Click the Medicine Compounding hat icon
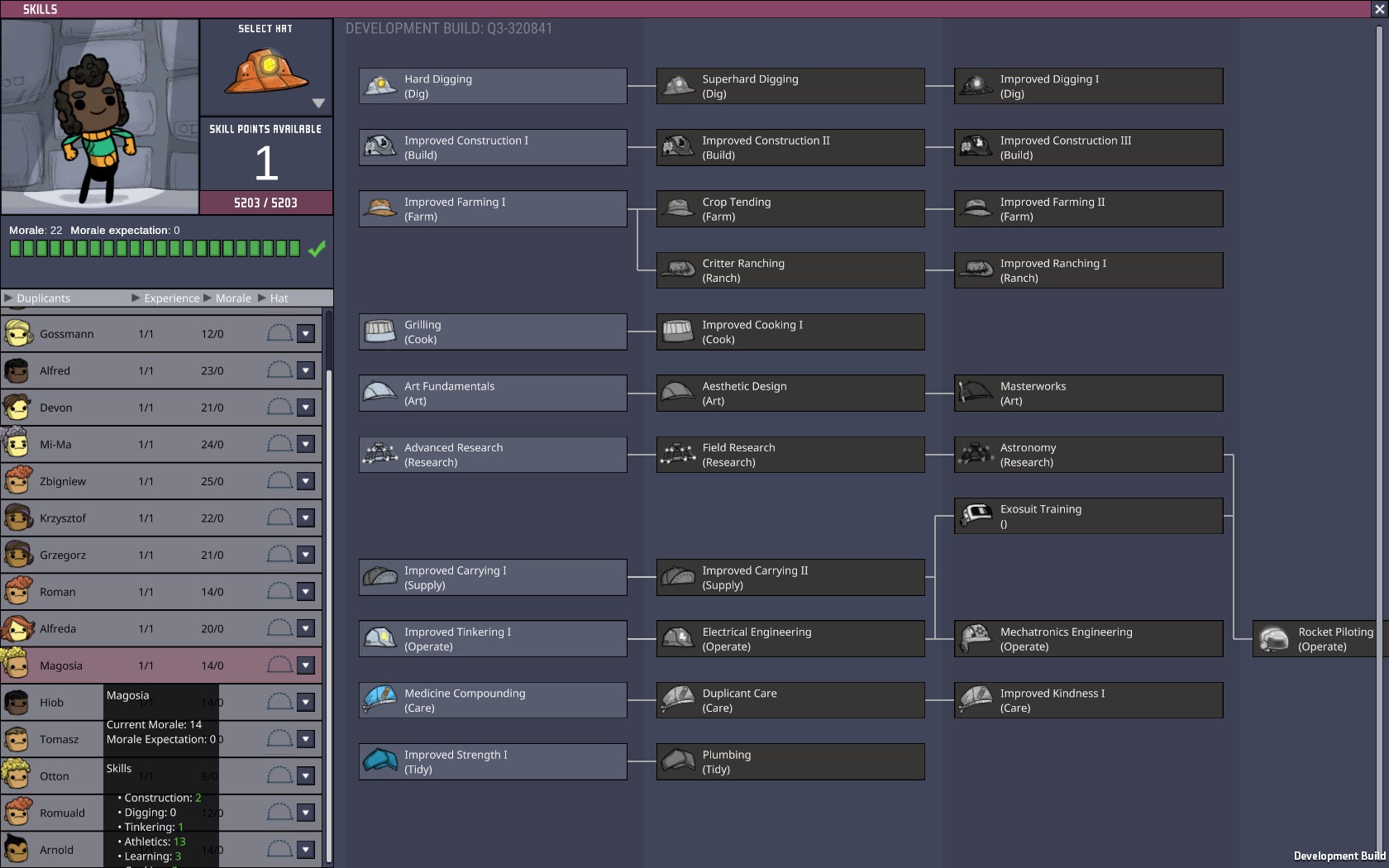Screen dimensions: 1389x868 380,700
